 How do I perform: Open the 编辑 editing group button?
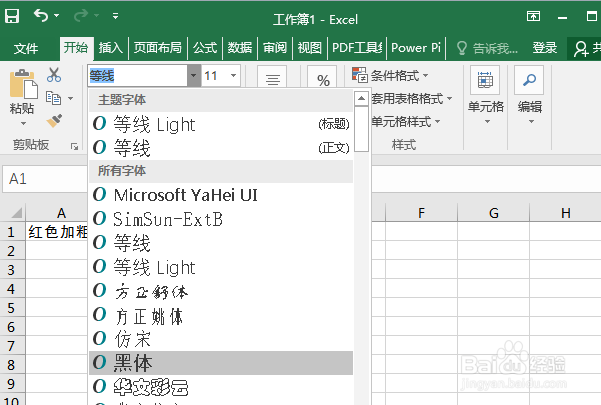tap(529, 96)
